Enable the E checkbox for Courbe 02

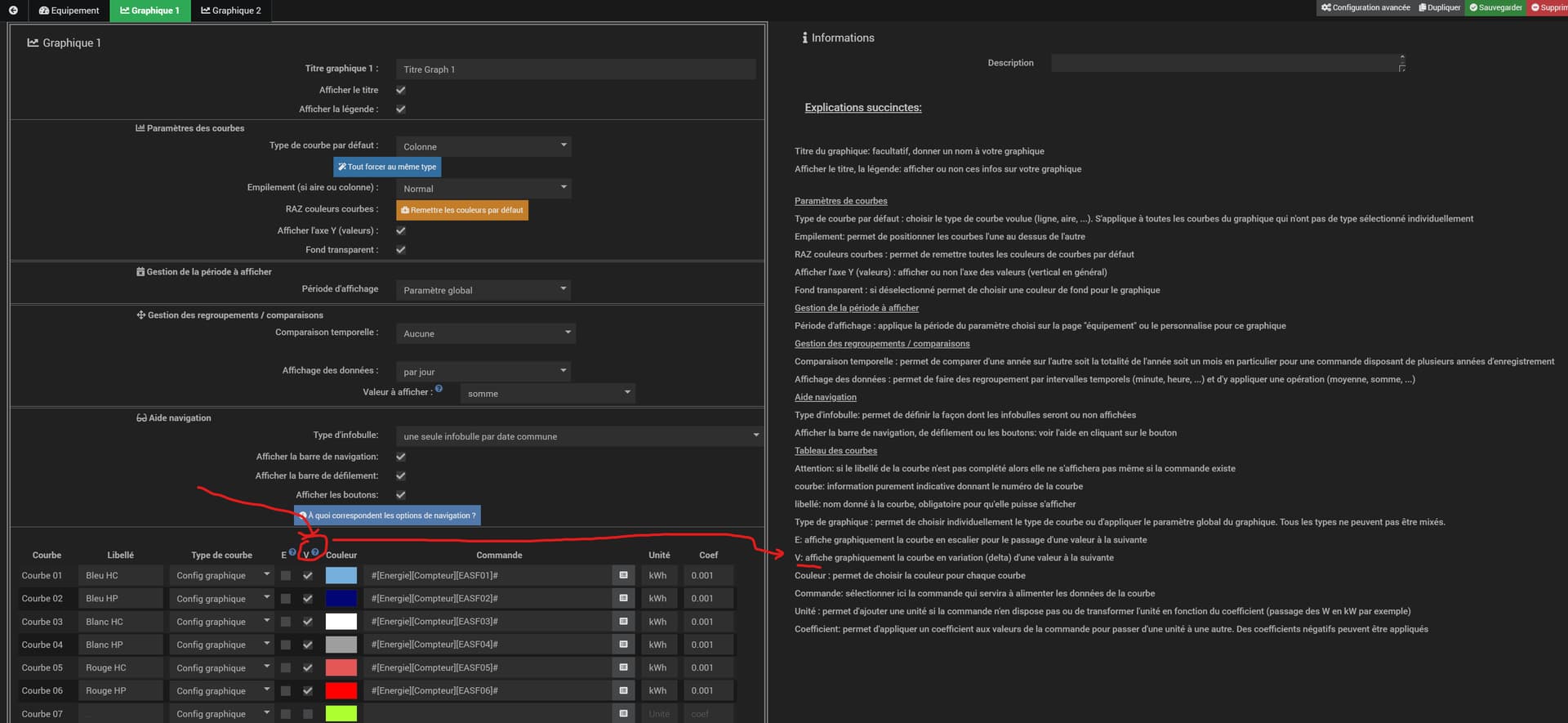286,599
